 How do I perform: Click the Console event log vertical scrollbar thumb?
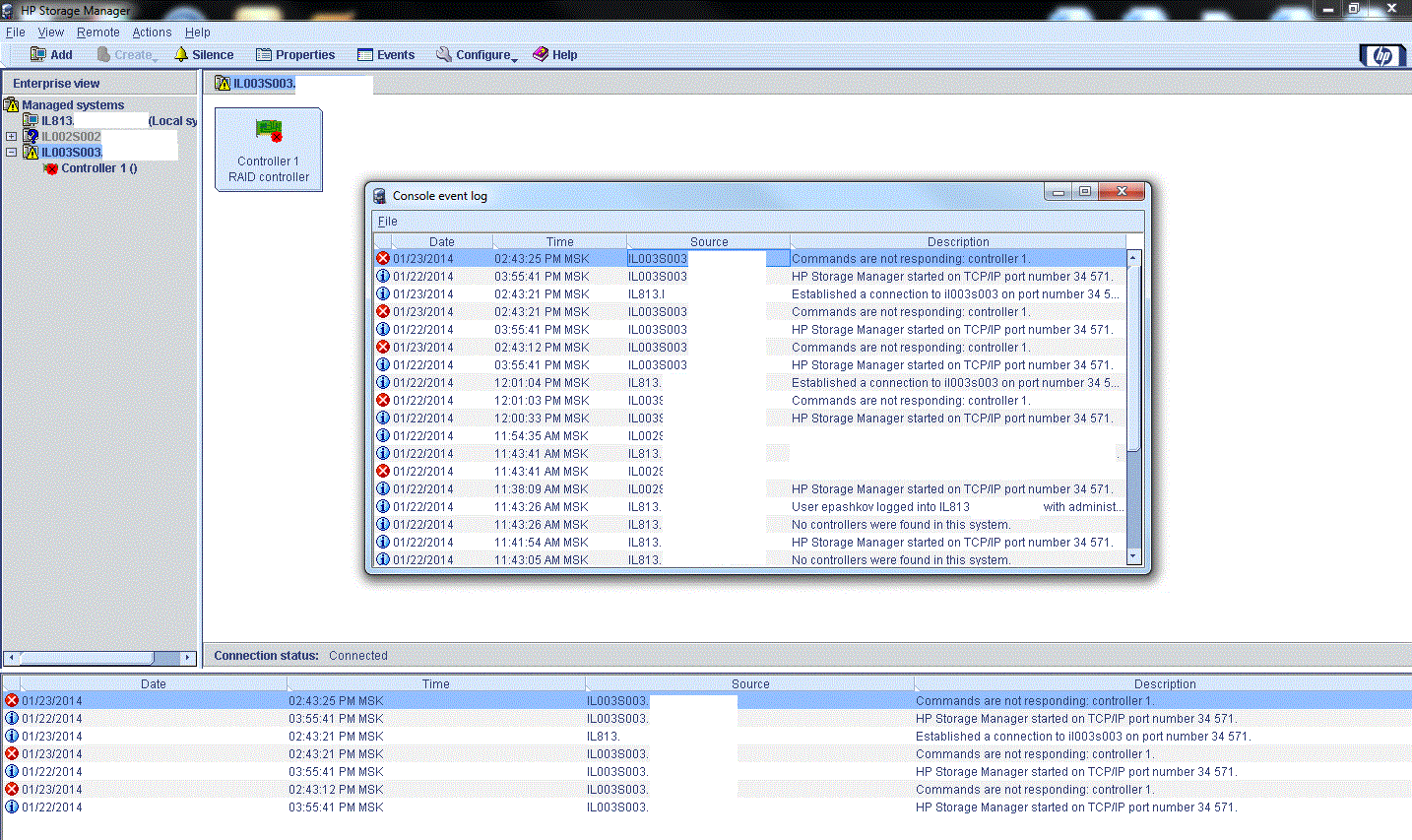pos(1133,356)
